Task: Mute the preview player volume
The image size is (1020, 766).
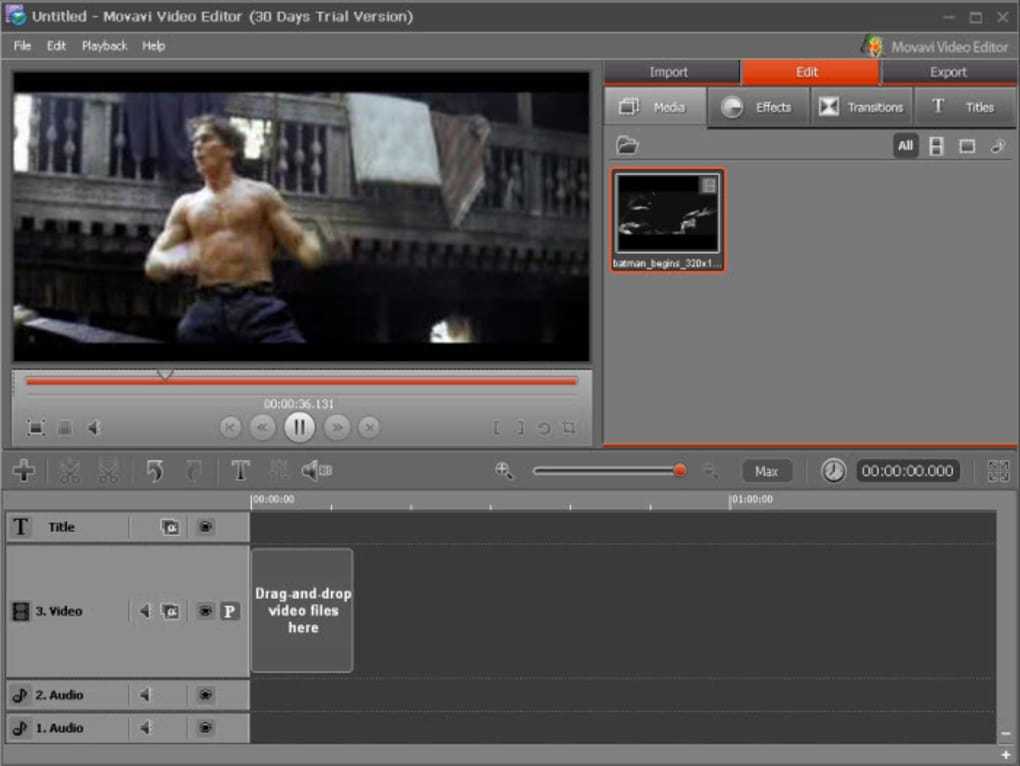Action: (95, 428)
